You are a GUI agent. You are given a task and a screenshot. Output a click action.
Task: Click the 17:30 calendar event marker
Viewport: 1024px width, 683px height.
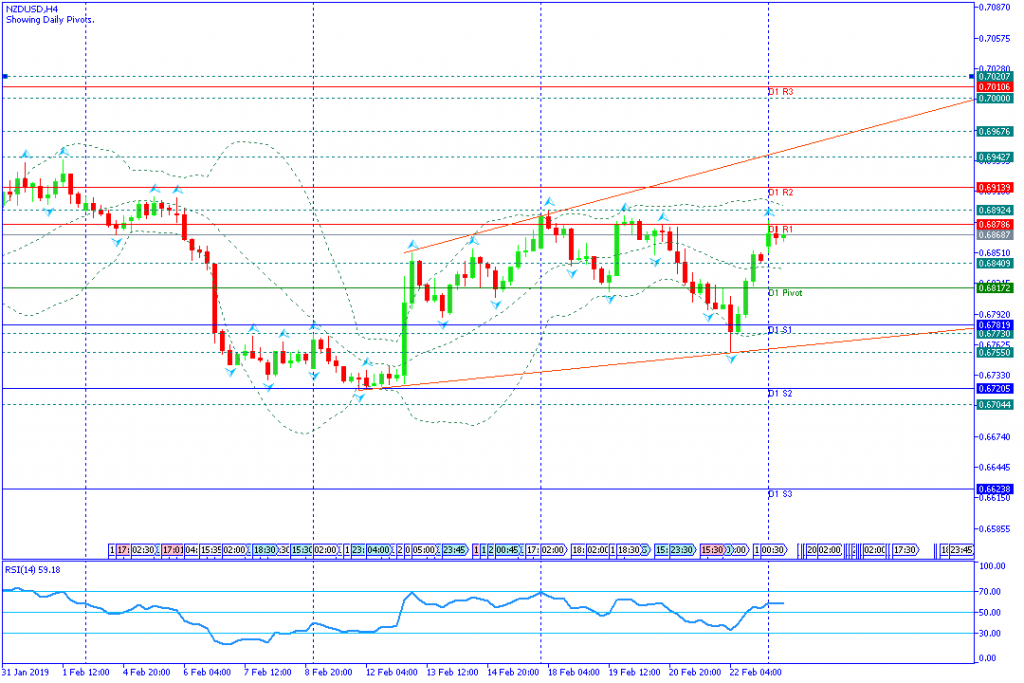(905, 550)
